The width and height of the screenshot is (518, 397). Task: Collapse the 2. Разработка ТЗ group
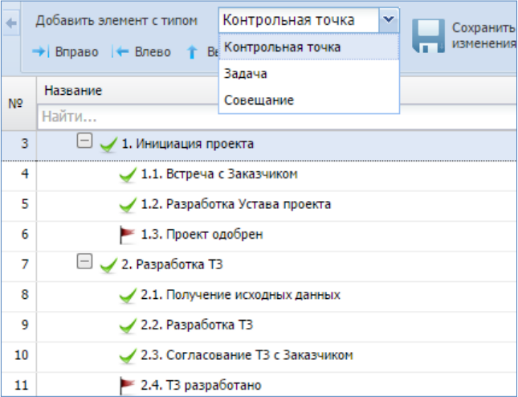[84, 261]
